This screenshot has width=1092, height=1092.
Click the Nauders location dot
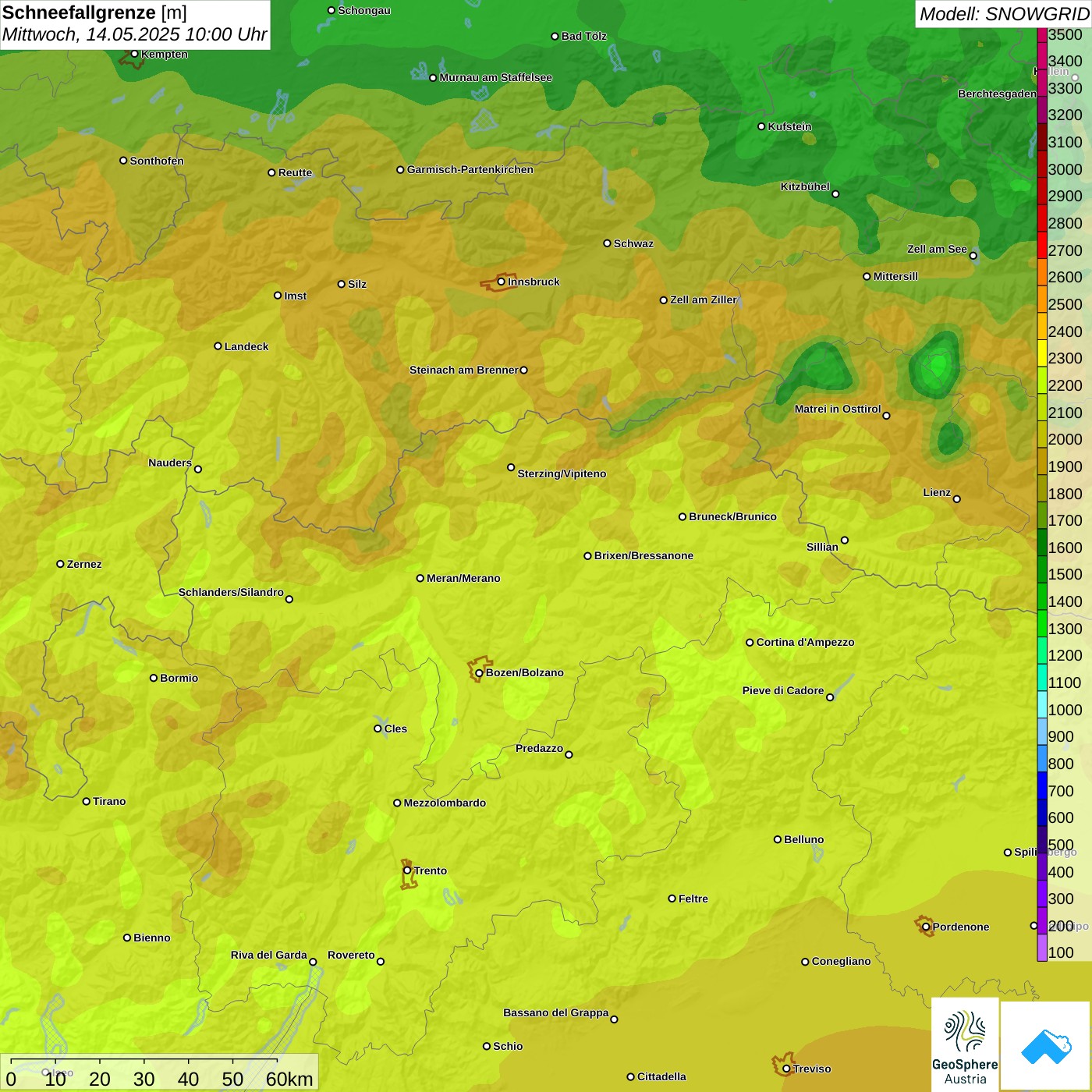pyautogui.click(x=197, y=470)
